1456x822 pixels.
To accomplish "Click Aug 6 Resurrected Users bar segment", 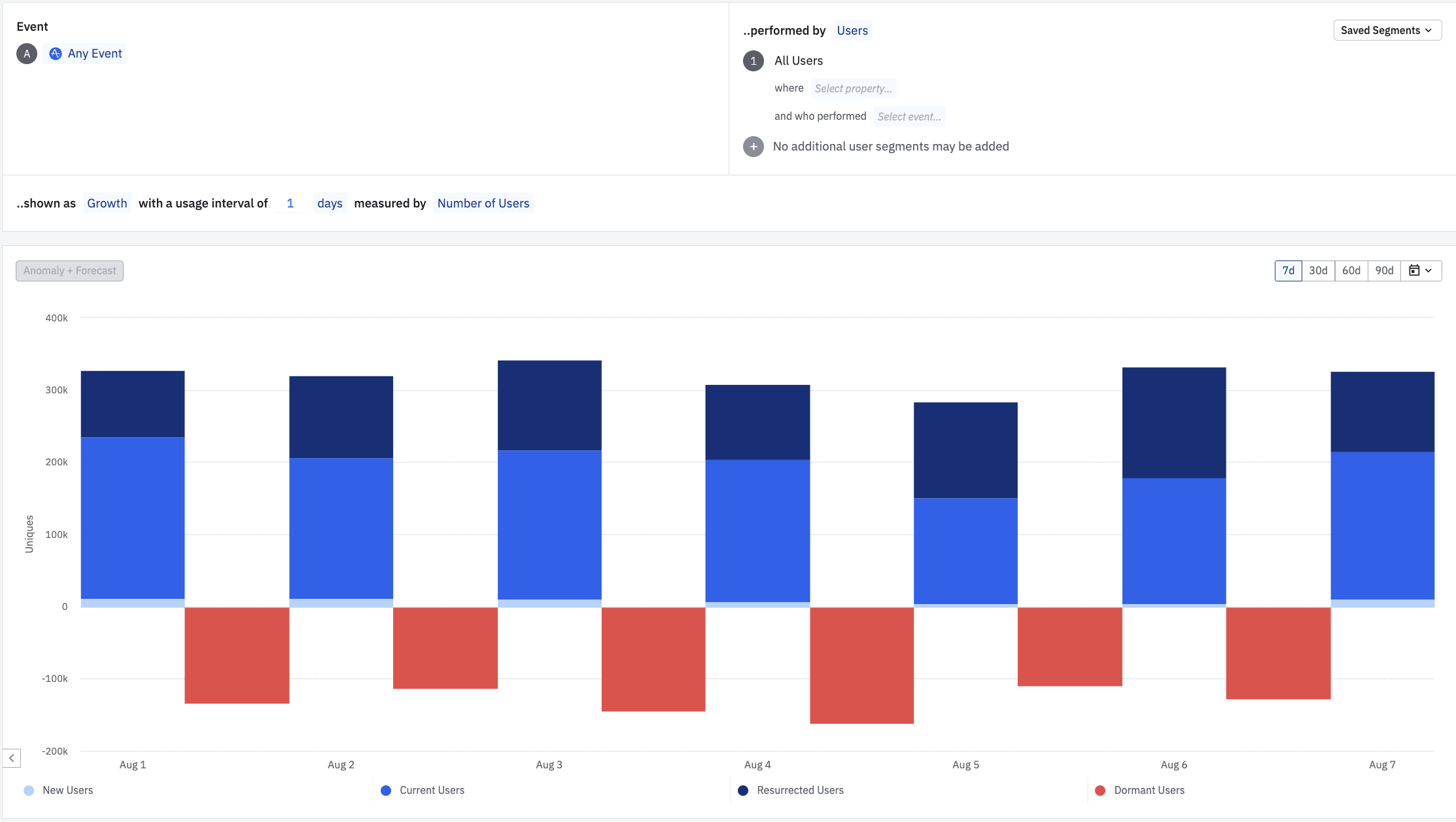I will [x=1174, y=423].
